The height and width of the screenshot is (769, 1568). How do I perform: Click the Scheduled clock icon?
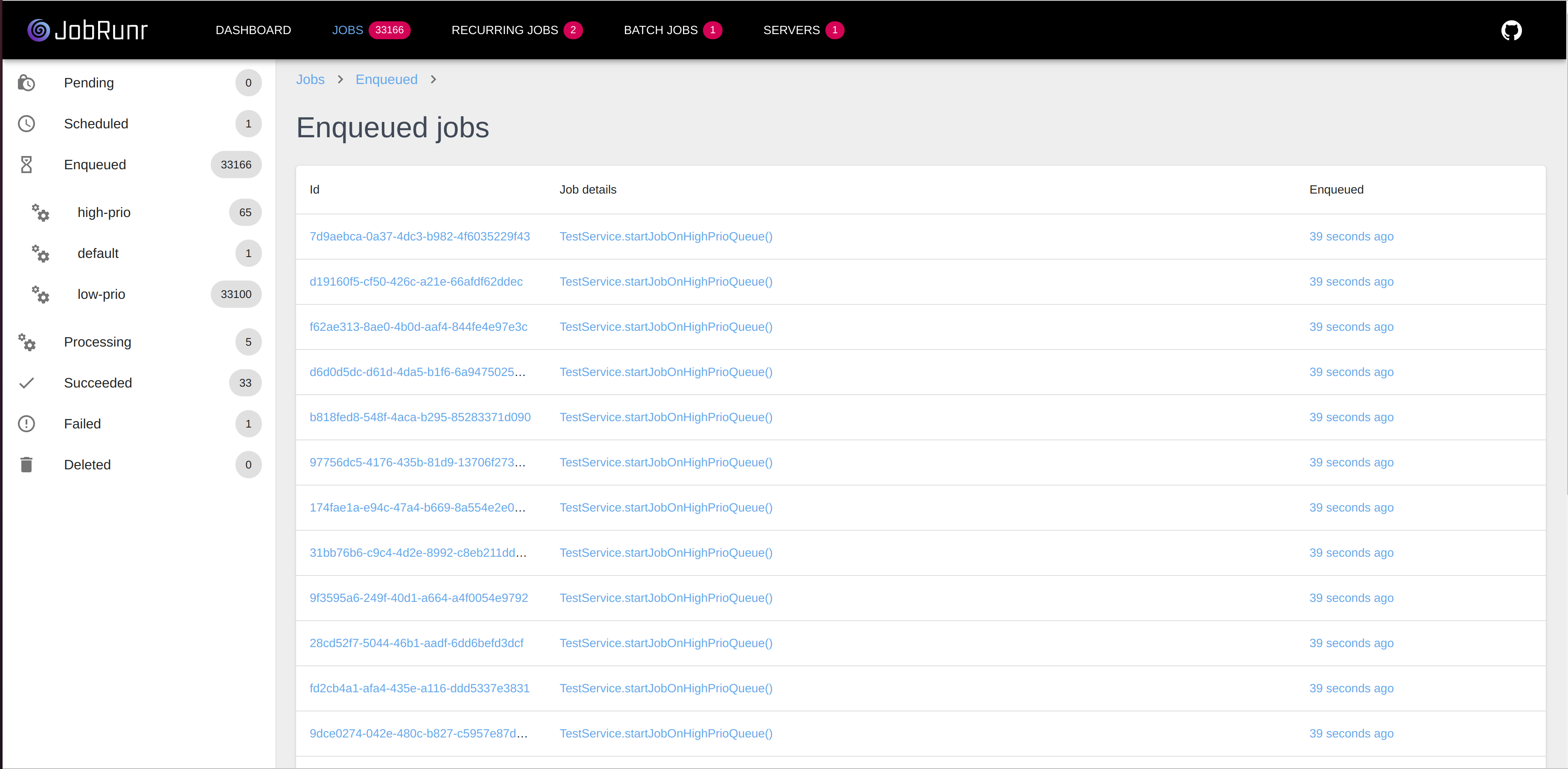pyautogui.click(x=27, y=124)
